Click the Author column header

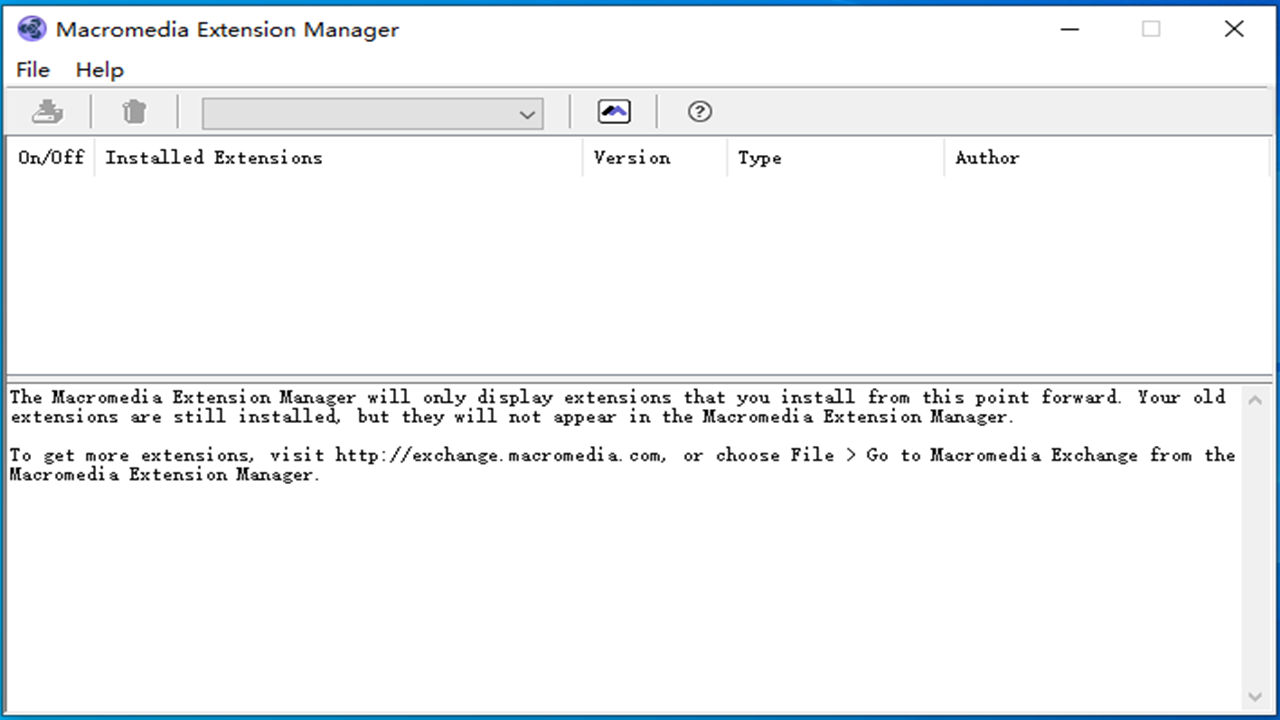(x=987, y=157)
